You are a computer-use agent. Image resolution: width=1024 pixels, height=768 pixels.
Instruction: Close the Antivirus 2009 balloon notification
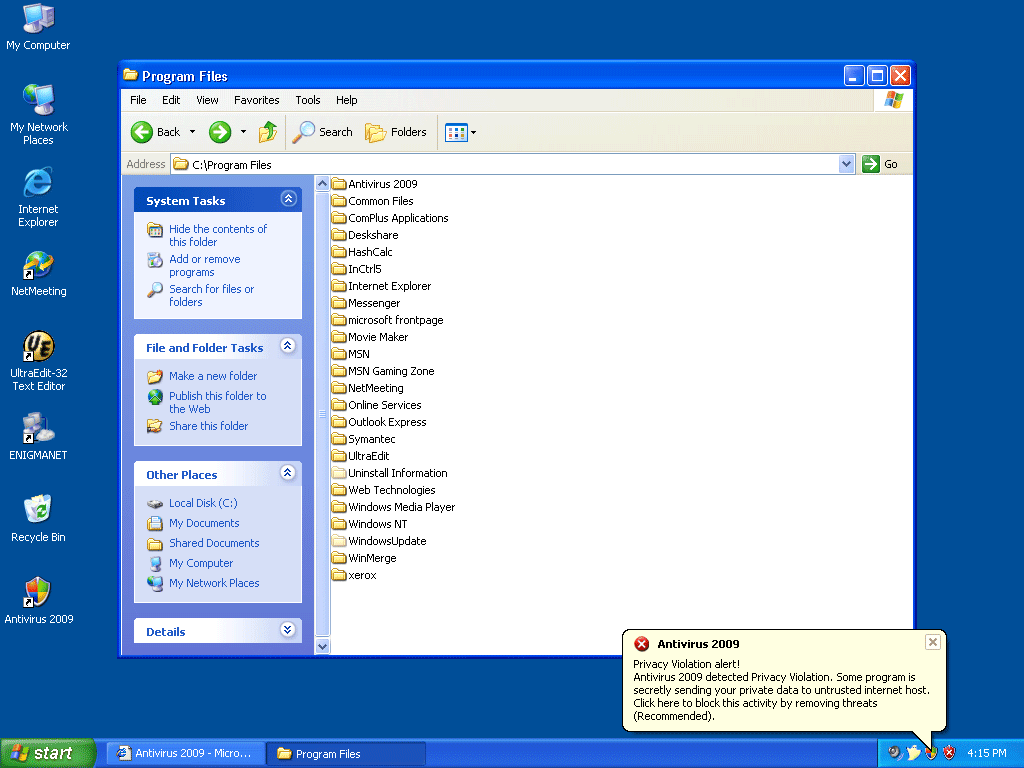932,642
